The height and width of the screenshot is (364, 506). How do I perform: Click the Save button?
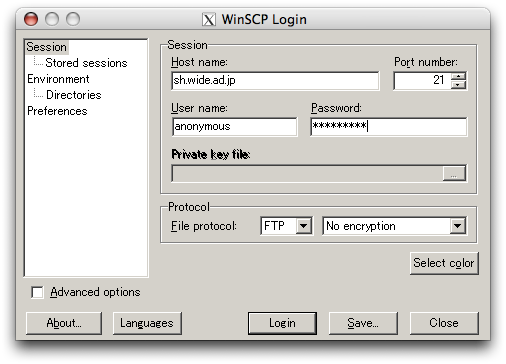pos(363,323)
